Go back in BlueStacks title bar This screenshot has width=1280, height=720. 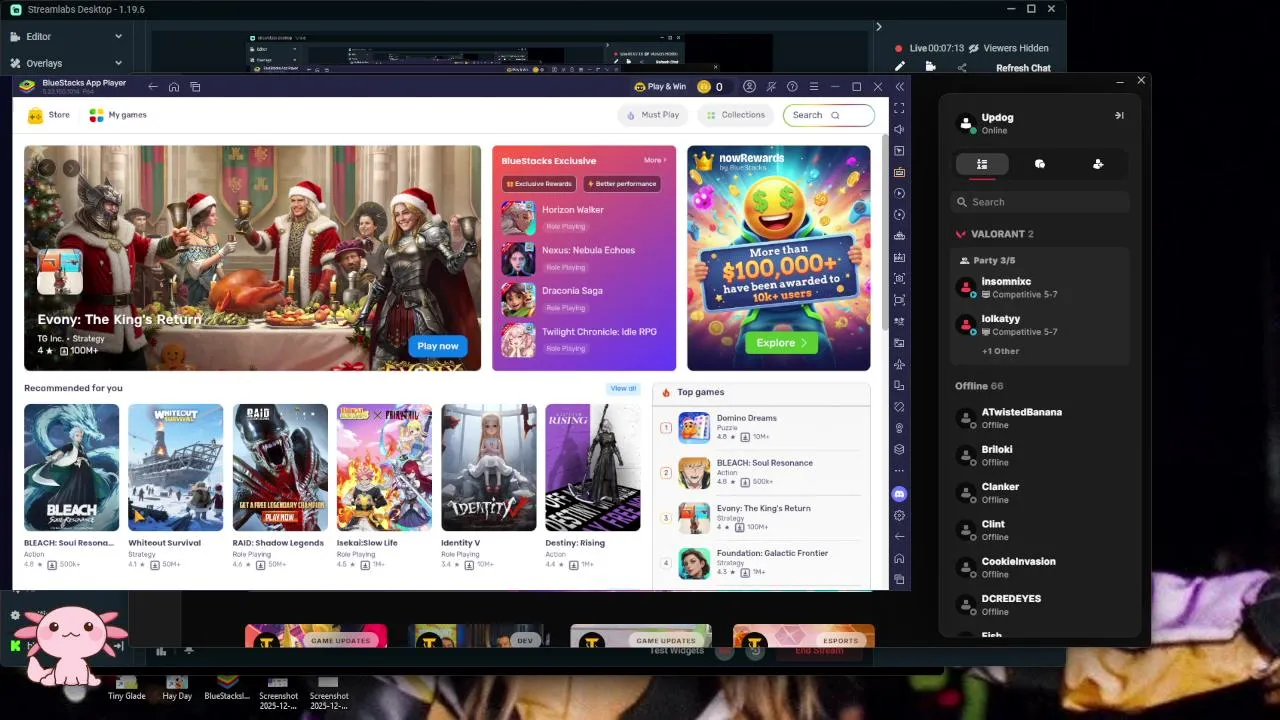pyautogui.click(x=153, y=87)
